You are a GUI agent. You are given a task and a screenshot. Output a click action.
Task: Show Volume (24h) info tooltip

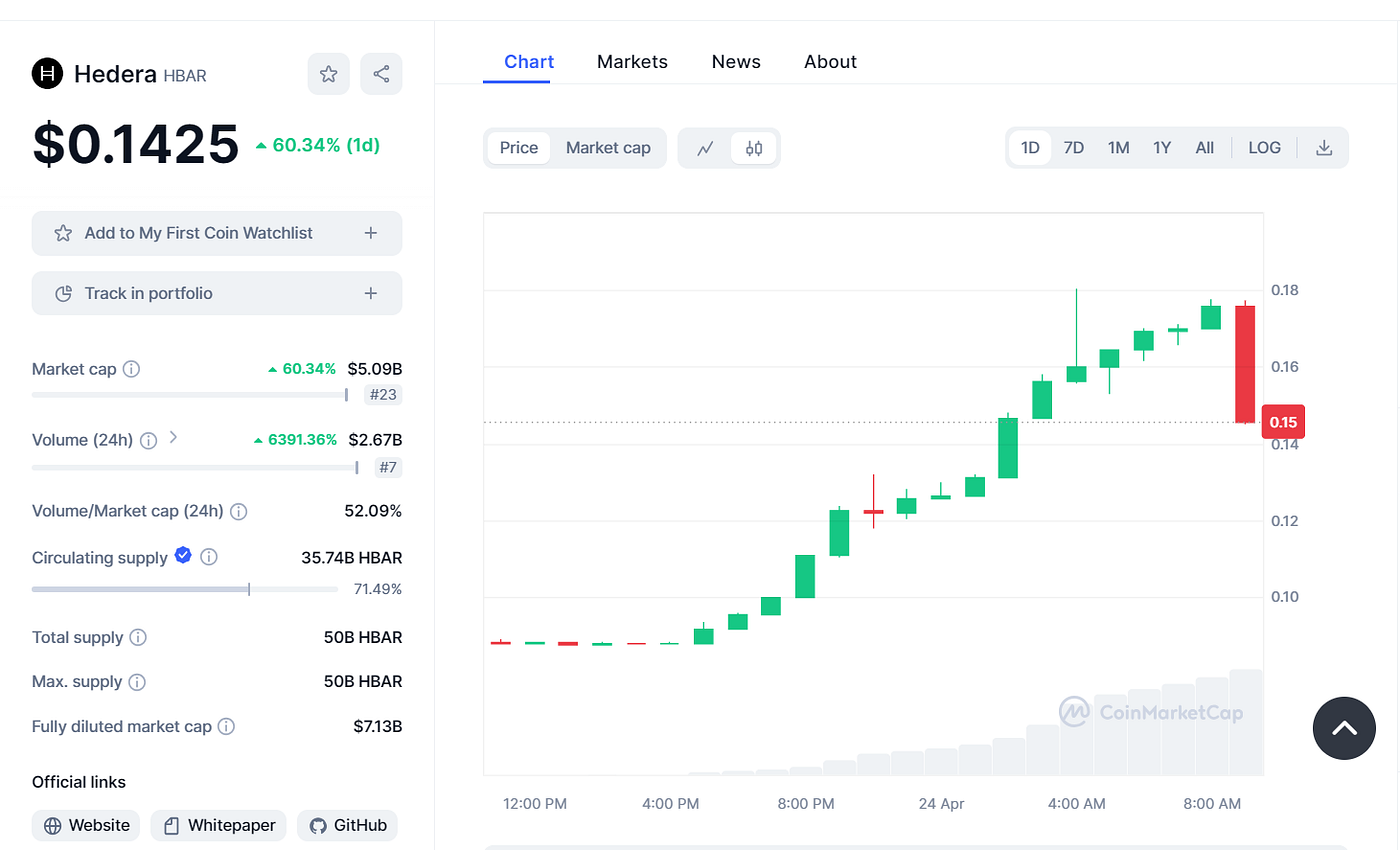tap(149, 440)
